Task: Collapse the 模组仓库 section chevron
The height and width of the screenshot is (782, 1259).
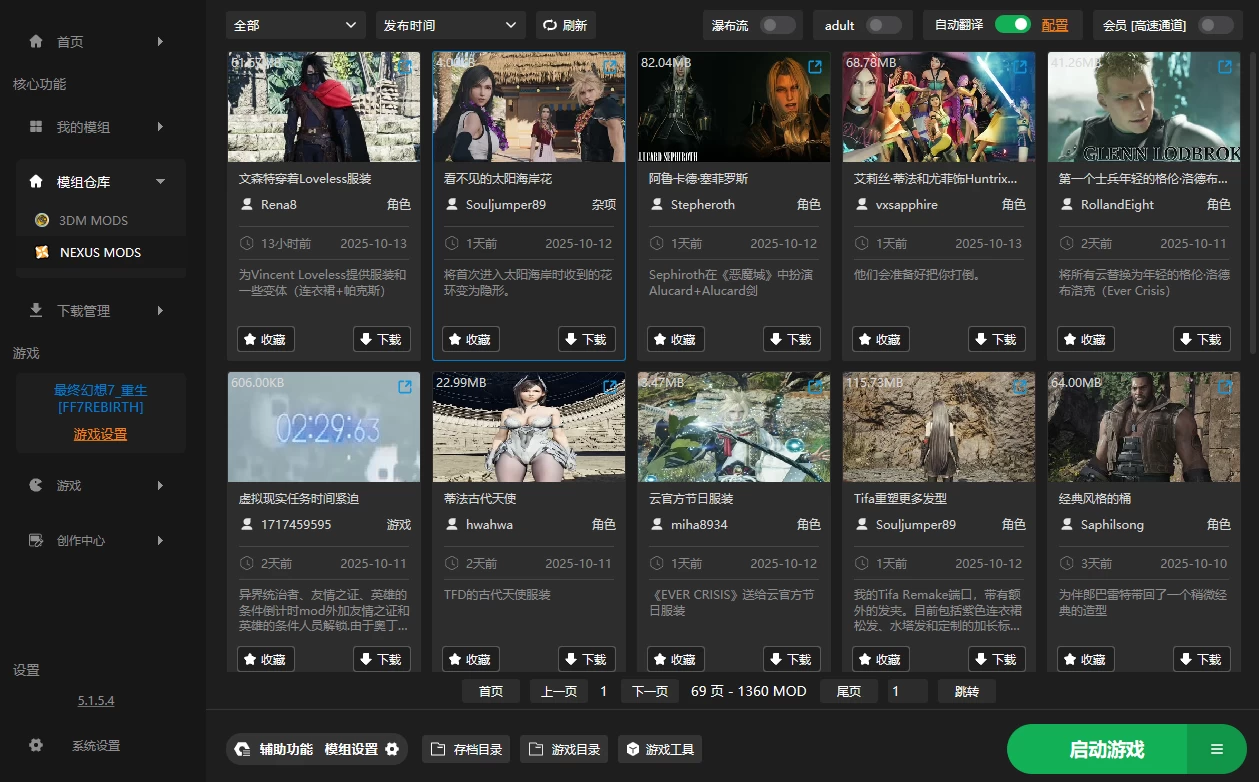Action: [x=160, y=181]
